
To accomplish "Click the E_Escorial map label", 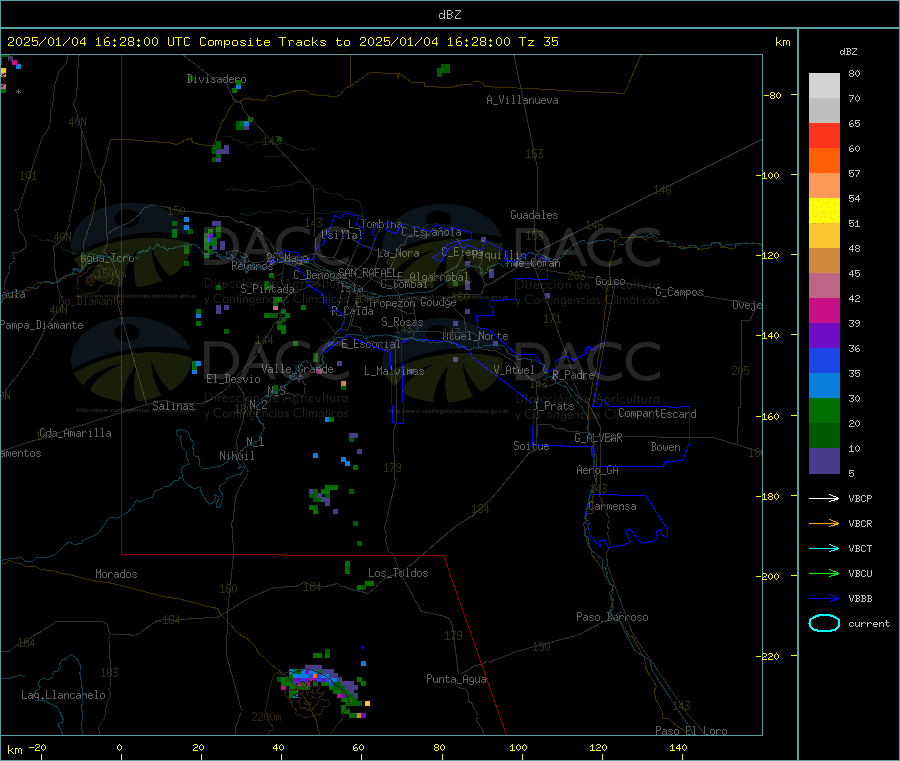I will [371, 344].
